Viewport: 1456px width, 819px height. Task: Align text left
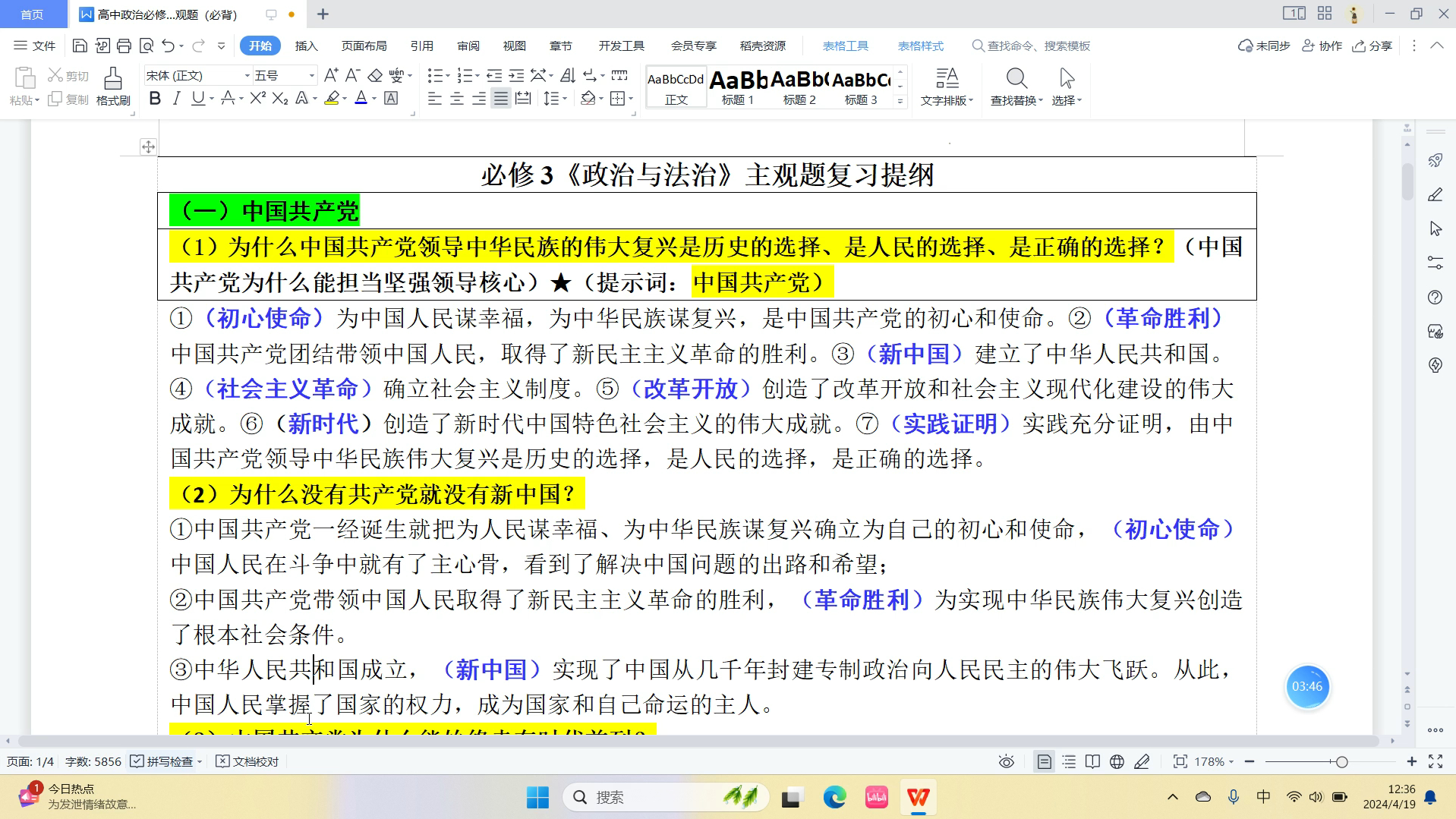coord(435,99)
